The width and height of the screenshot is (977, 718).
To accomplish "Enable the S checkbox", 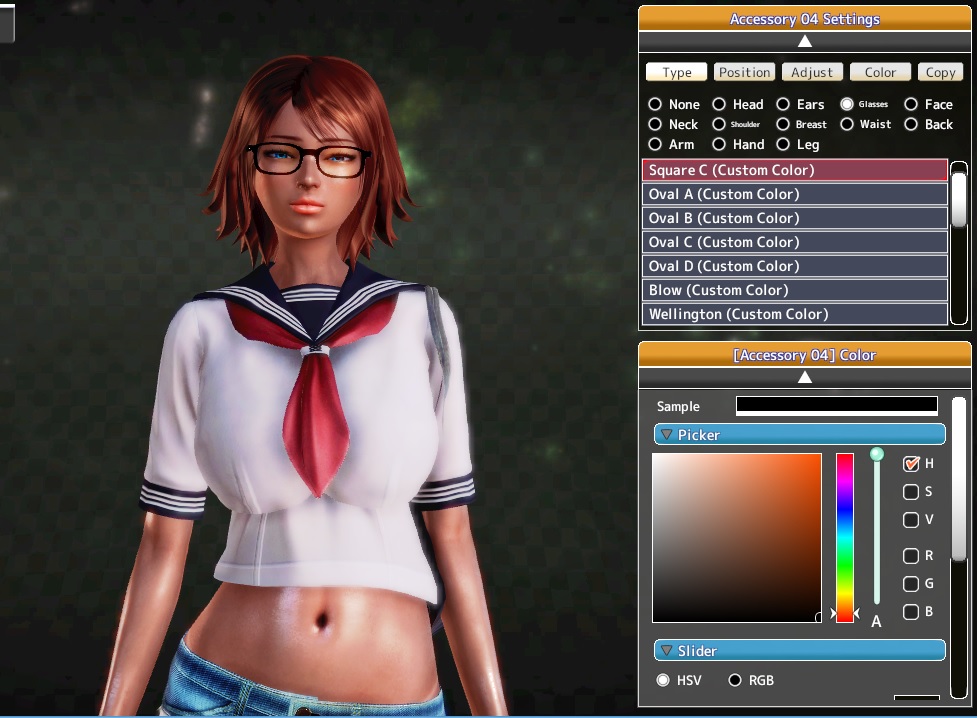I will click(x=911, y=492).
